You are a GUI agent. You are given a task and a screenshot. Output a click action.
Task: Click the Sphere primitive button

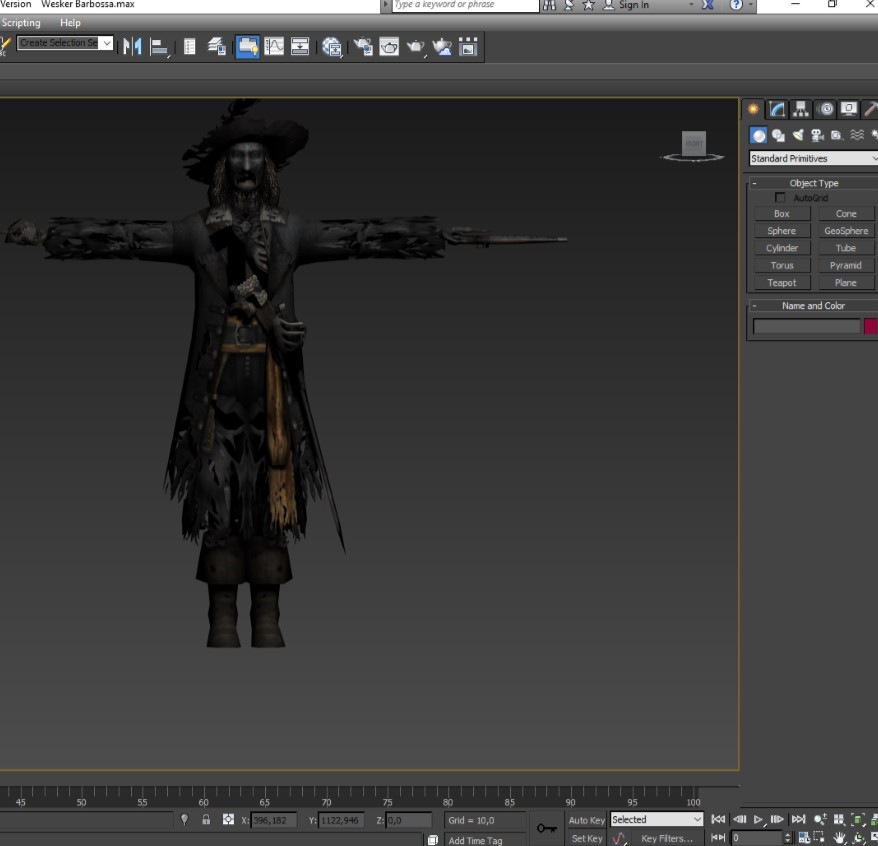coord(782,231)
